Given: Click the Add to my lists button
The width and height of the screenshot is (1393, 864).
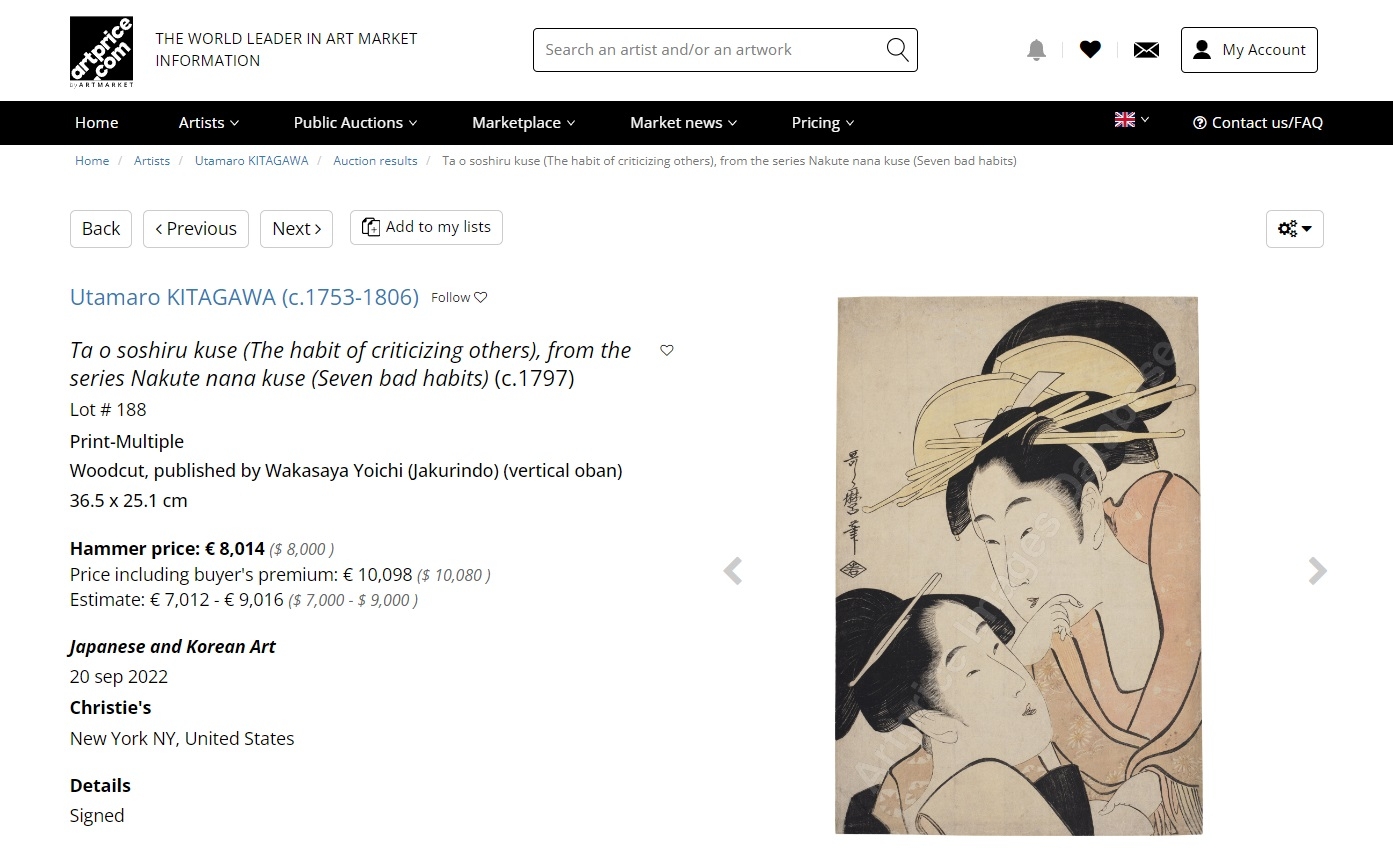Looking at the screenshot, I should (x=426, y=227).
